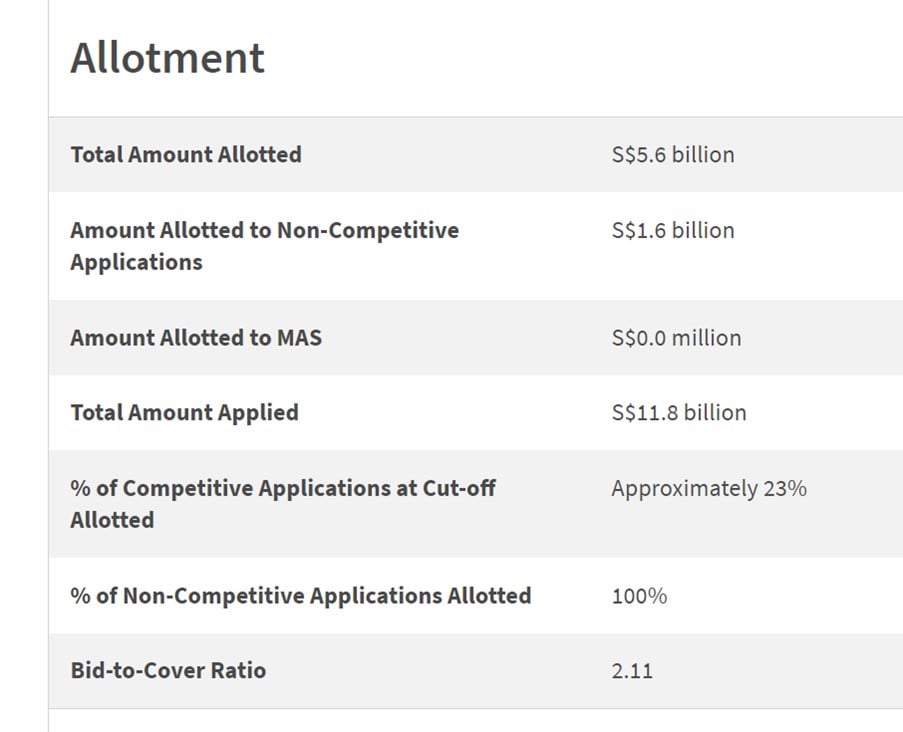Click the S$5.6 billion value
Viewport: 903px width, 732px height.
(x=673, y=154)
